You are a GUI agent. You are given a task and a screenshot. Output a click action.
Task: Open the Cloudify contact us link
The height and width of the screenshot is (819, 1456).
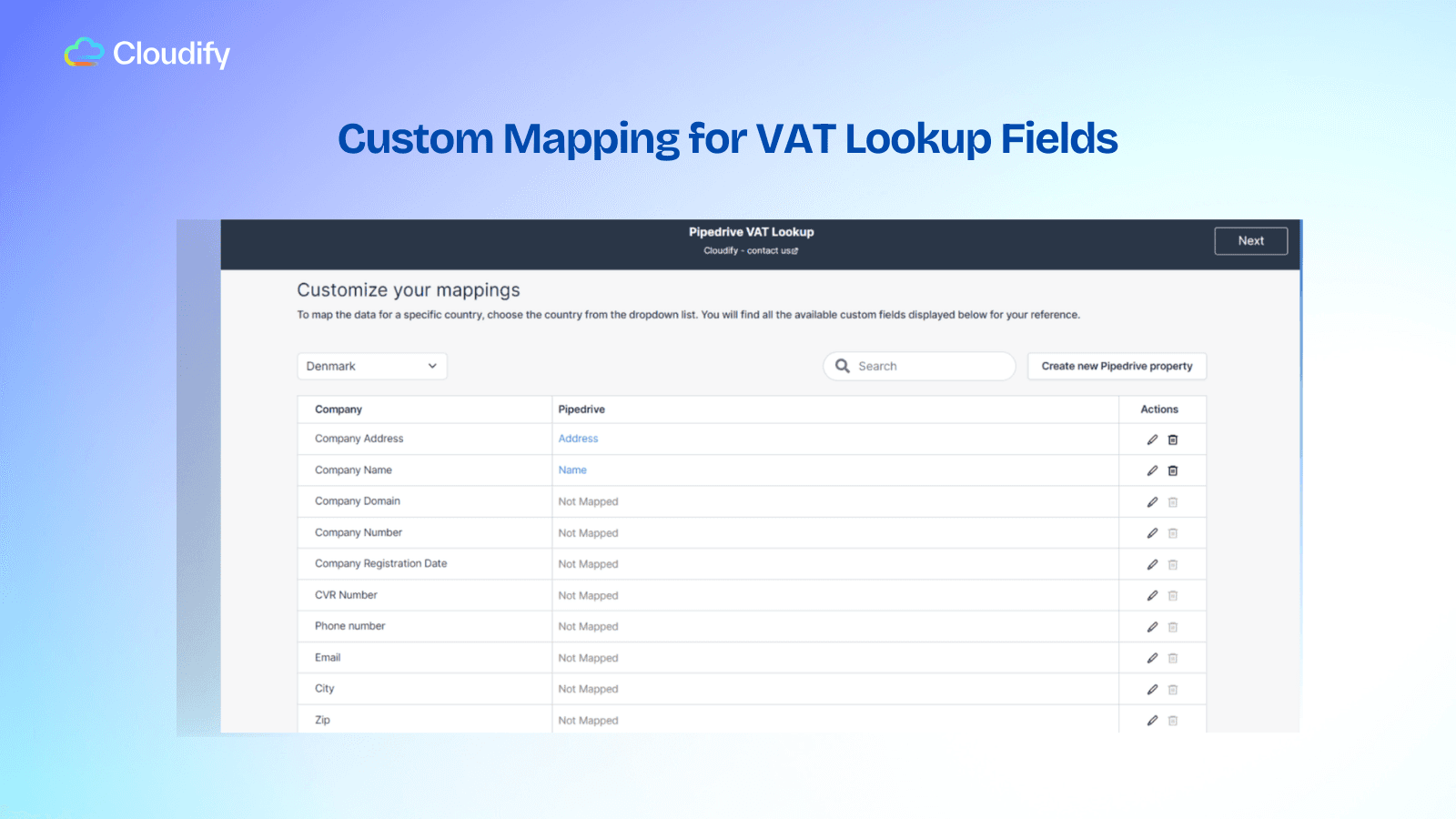(x=751, y=251)
